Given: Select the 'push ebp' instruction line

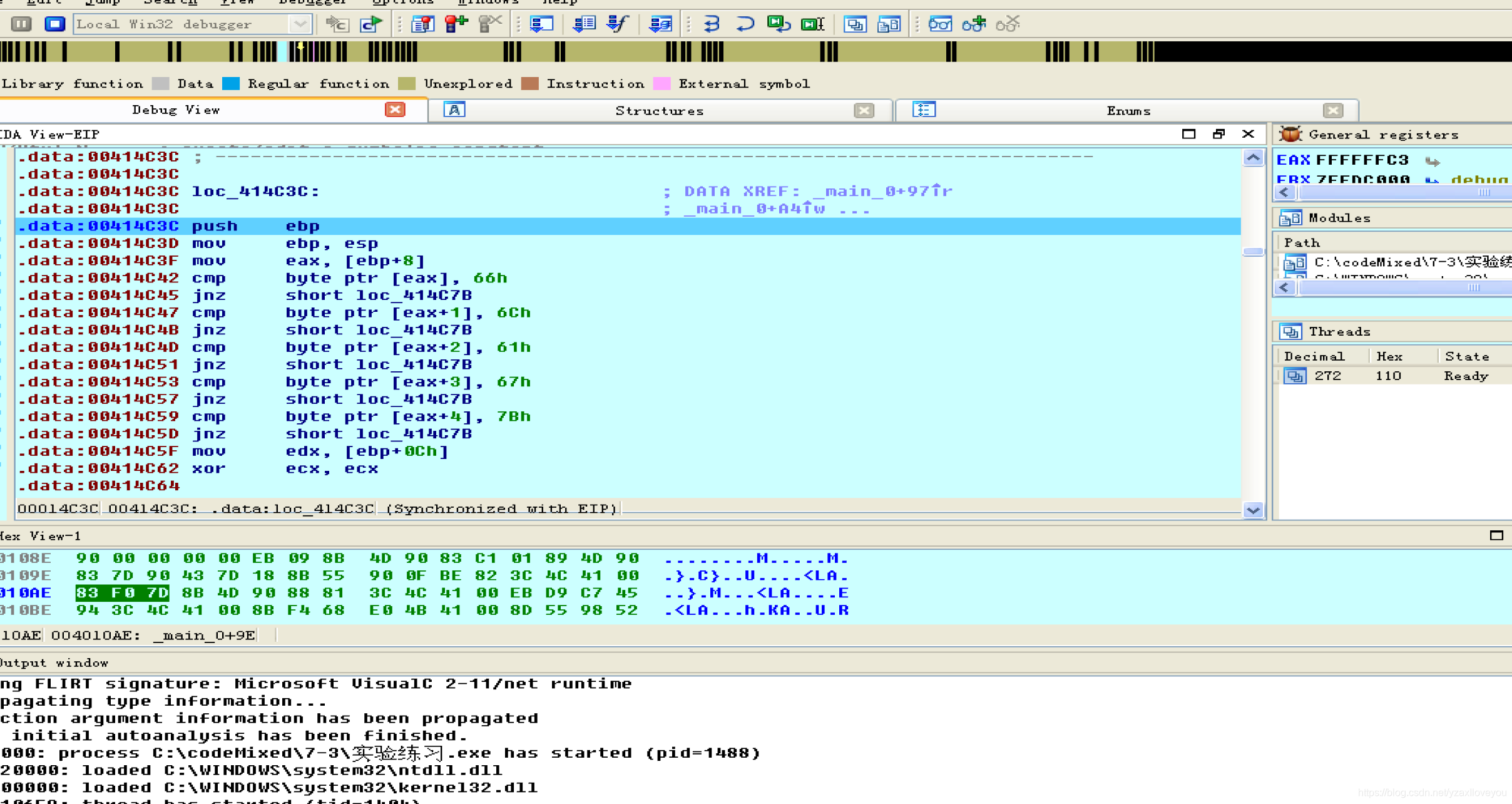Looking at the screenshot, I should click(628, 226).
